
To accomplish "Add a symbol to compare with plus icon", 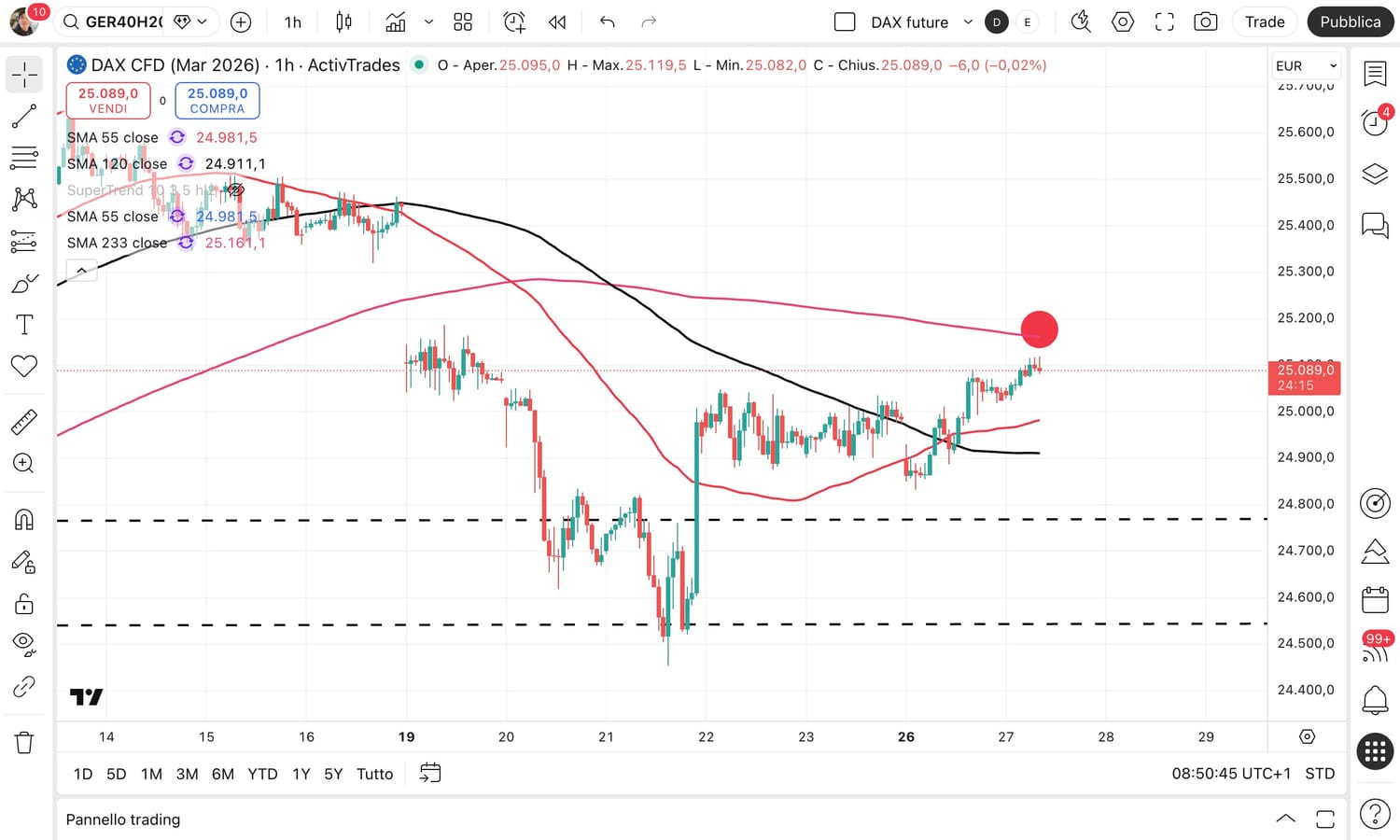I will click(241, 21).
